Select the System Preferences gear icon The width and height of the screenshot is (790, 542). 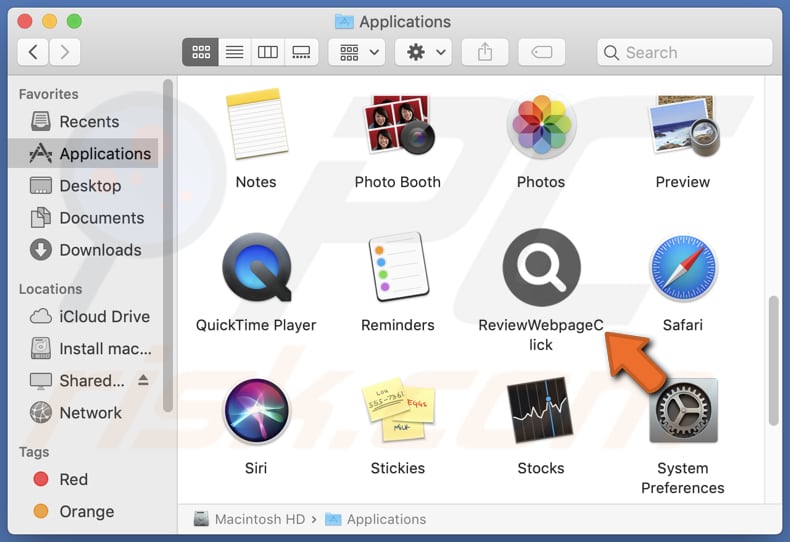[x=683, y=410]
